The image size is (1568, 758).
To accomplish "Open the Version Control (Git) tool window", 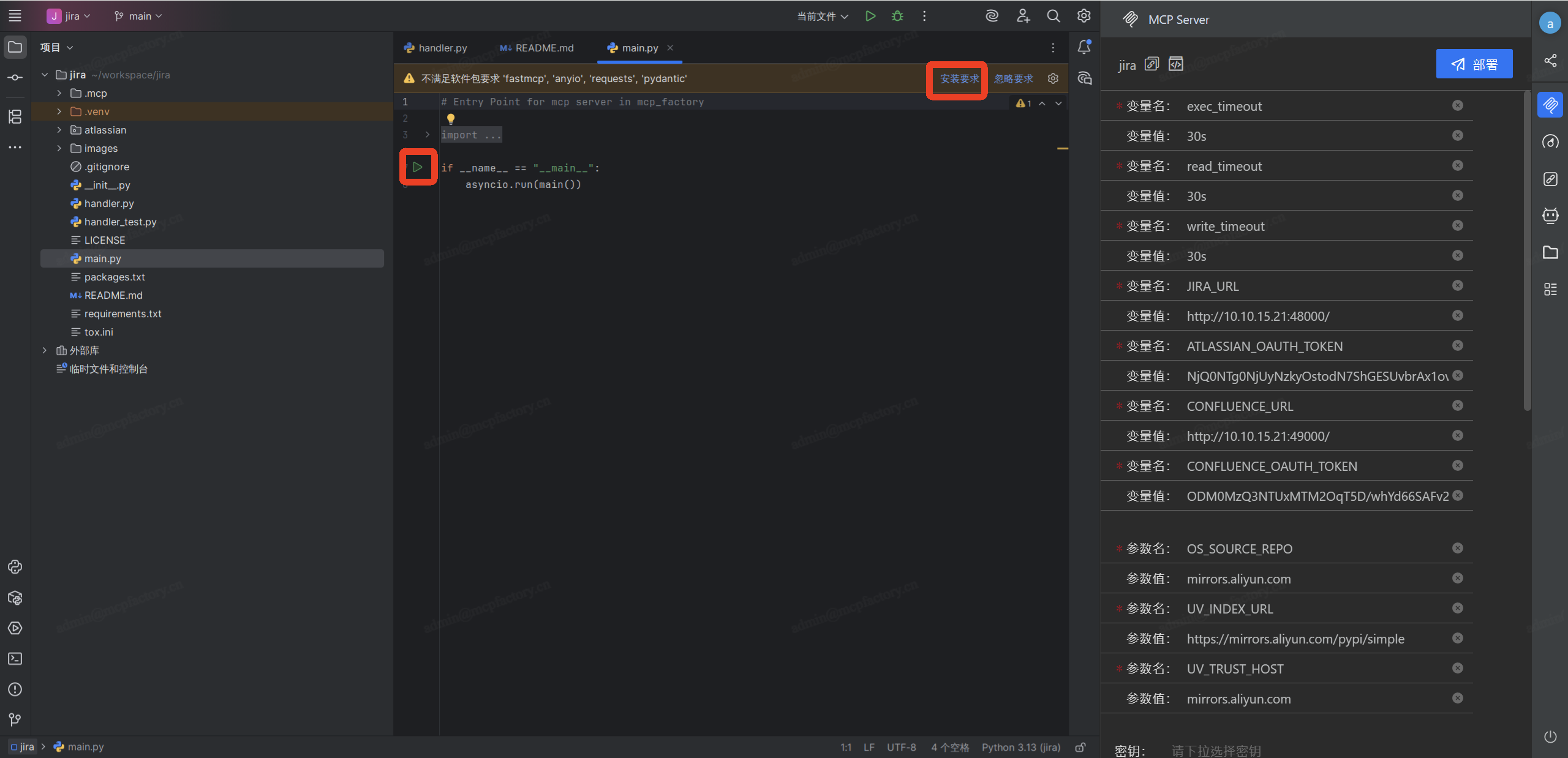I will [15, 719].
